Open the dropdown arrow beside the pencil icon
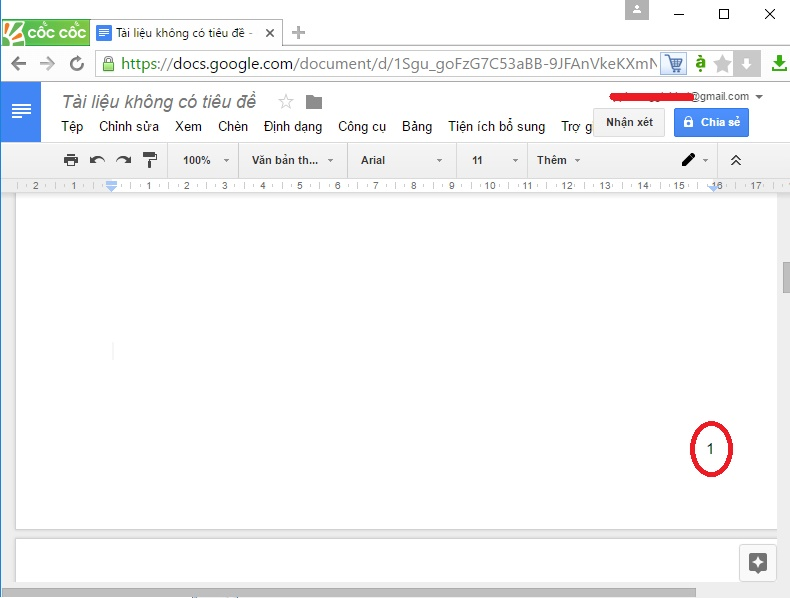The height and width of the screenshot is (598, 790). click(x=705, y=161)
